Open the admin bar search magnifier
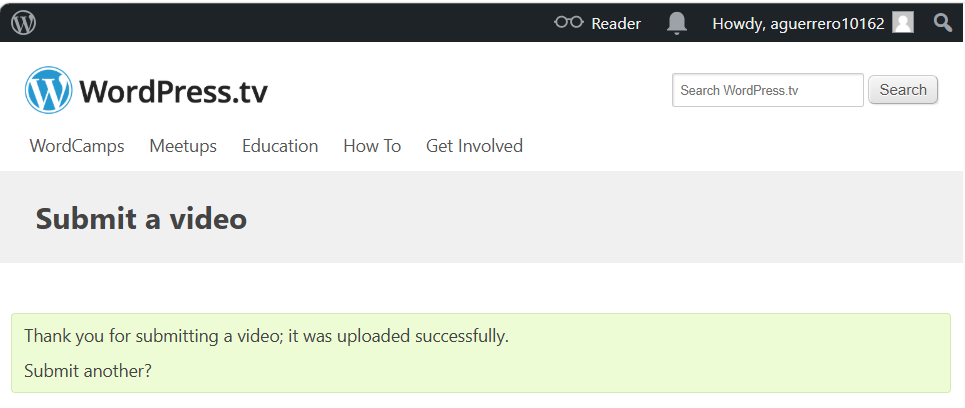 (x=942, y=22)
